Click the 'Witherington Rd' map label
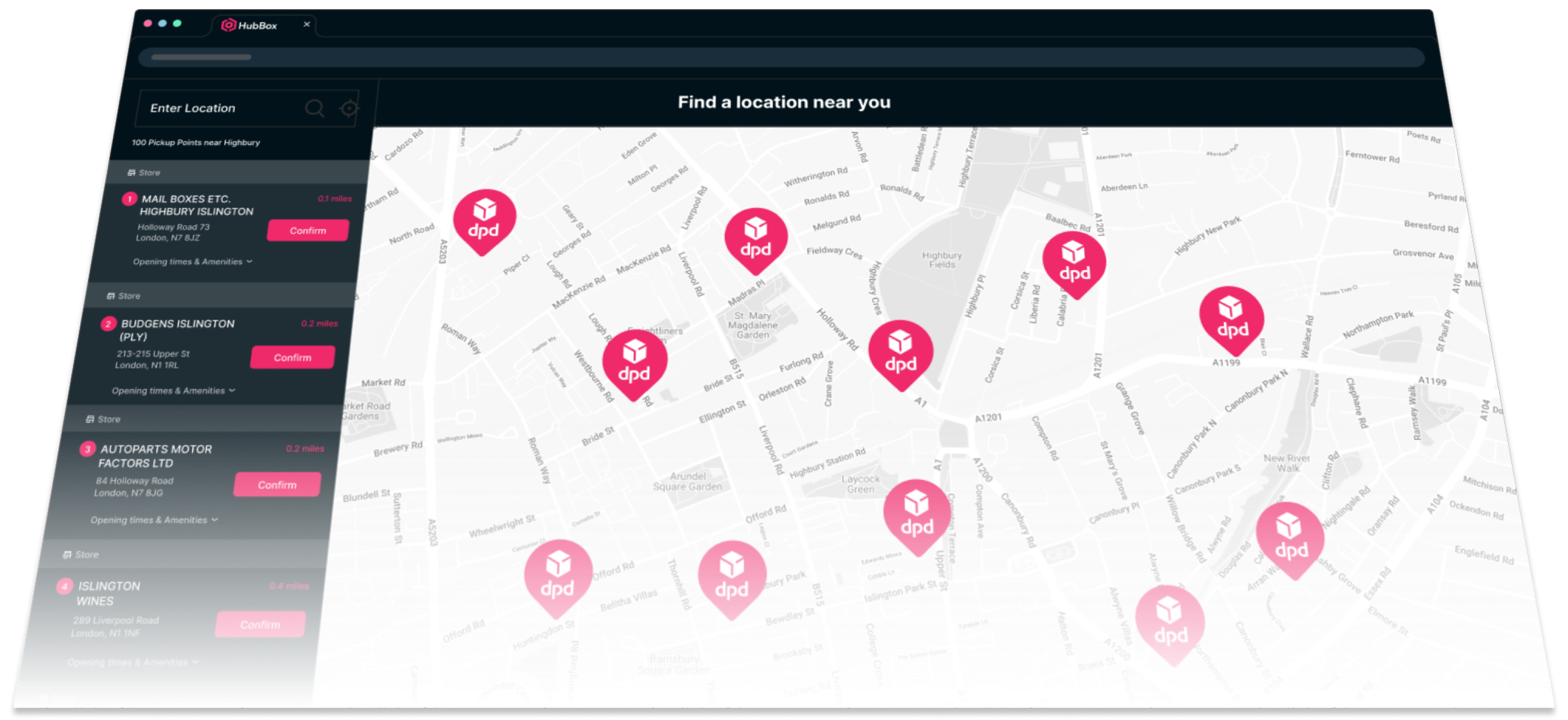Screen dimensions: 1568x720 (x=816, y=177)
